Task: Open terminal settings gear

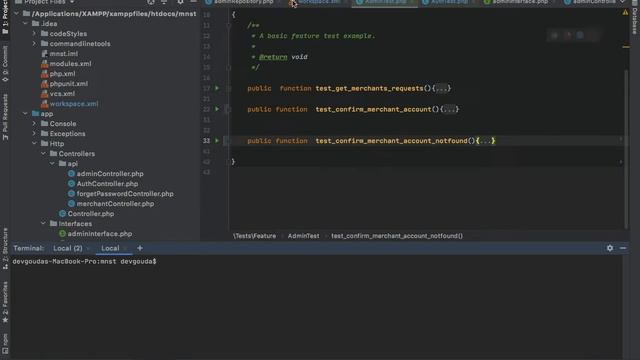Action: 610,248
